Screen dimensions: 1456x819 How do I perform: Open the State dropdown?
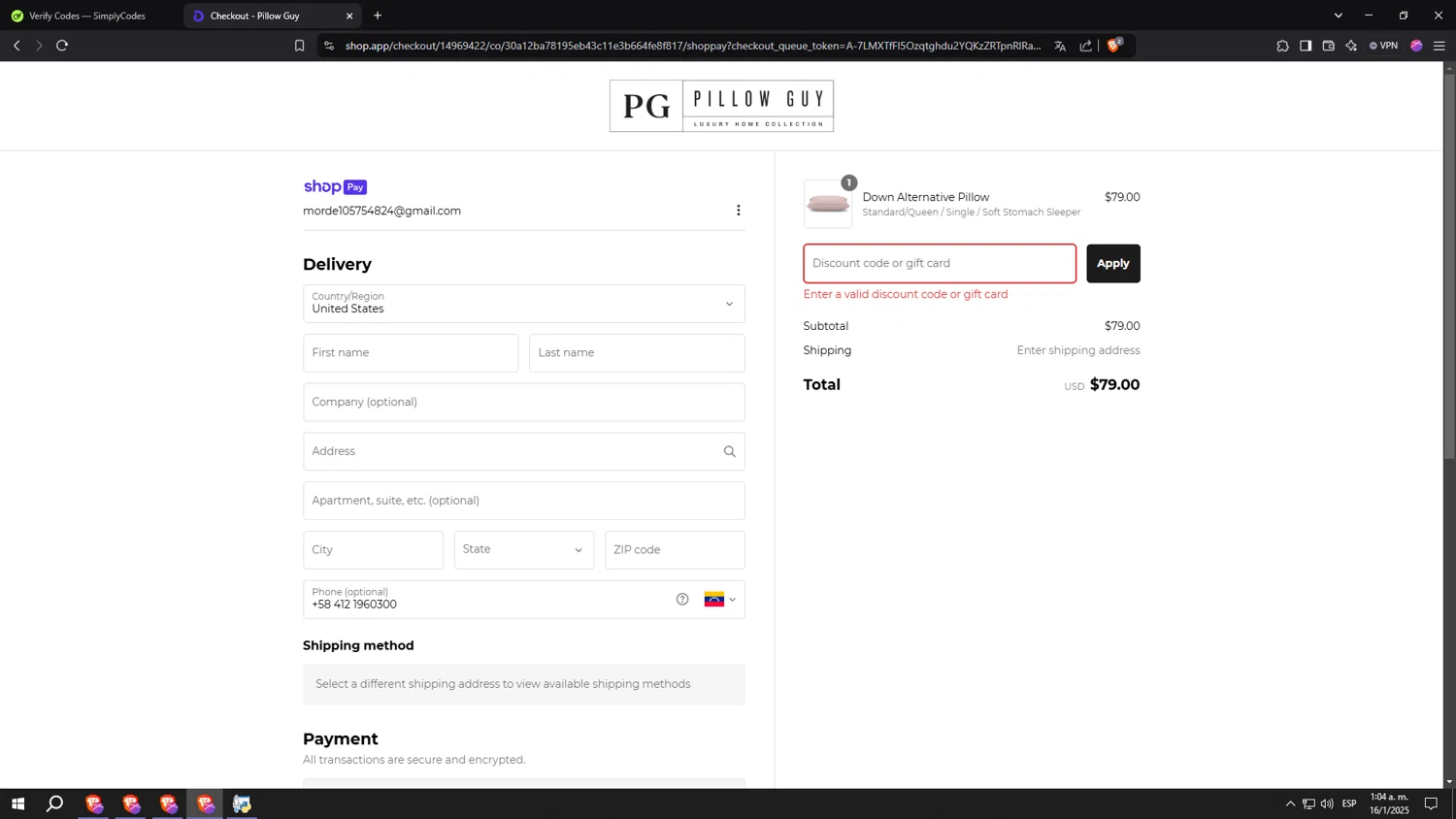[523, 550]
